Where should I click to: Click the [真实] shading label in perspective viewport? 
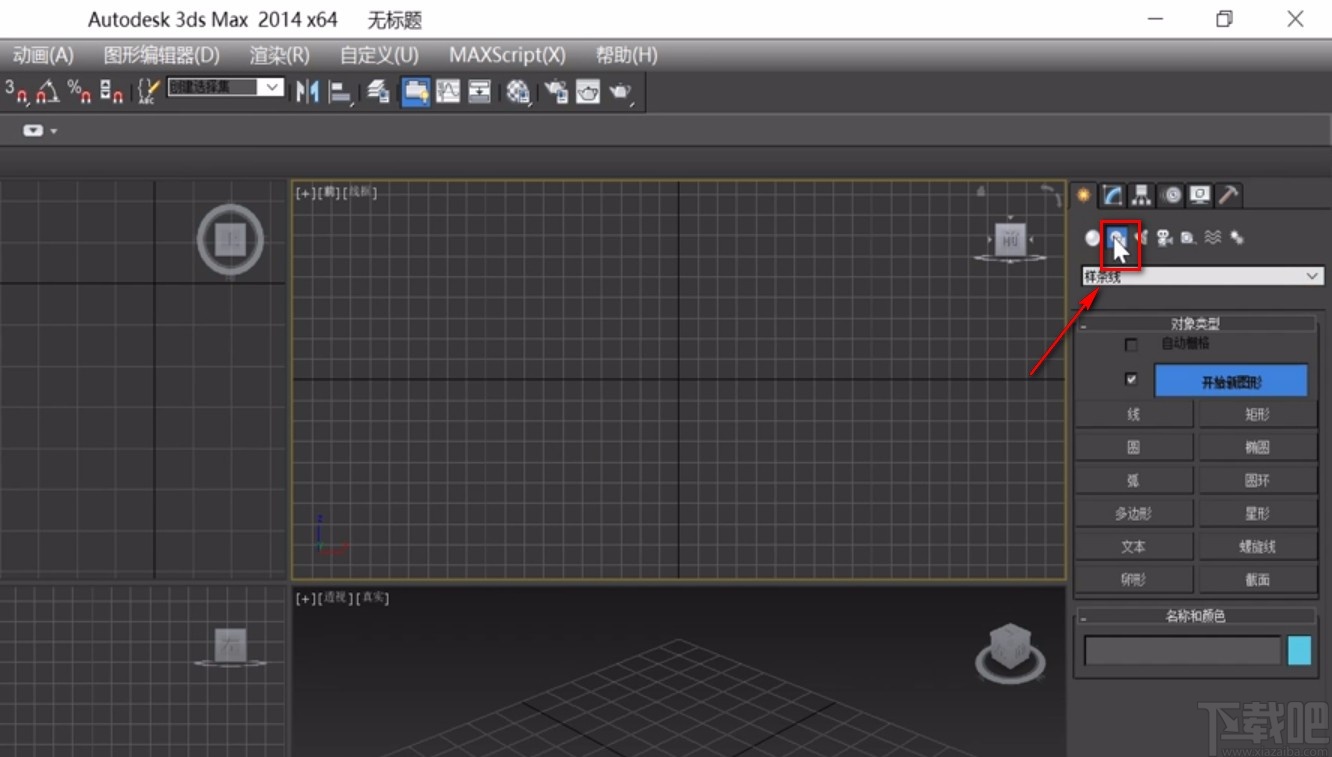tap(372, 598)
